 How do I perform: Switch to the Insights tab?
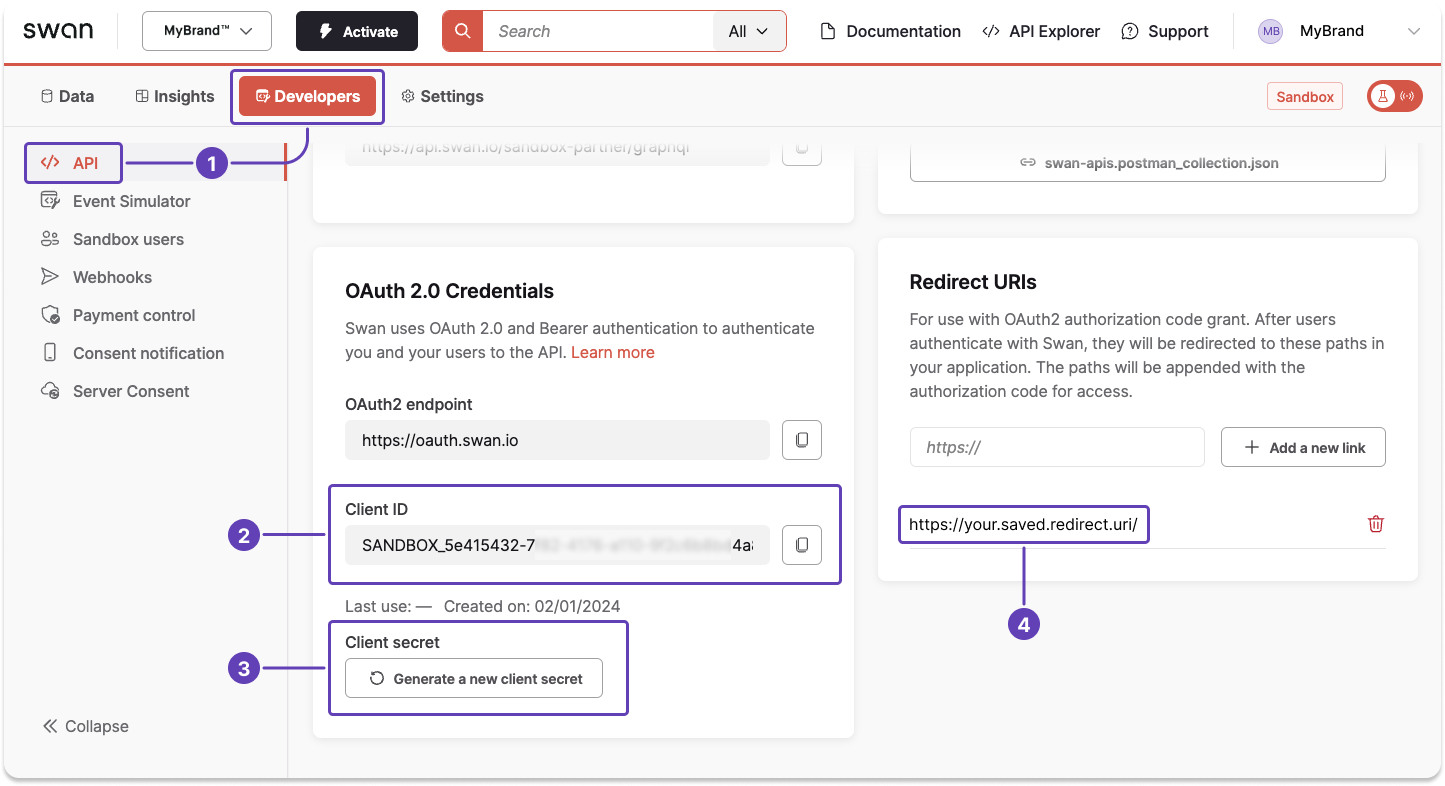pyautogui.click(x=174, y=96)
